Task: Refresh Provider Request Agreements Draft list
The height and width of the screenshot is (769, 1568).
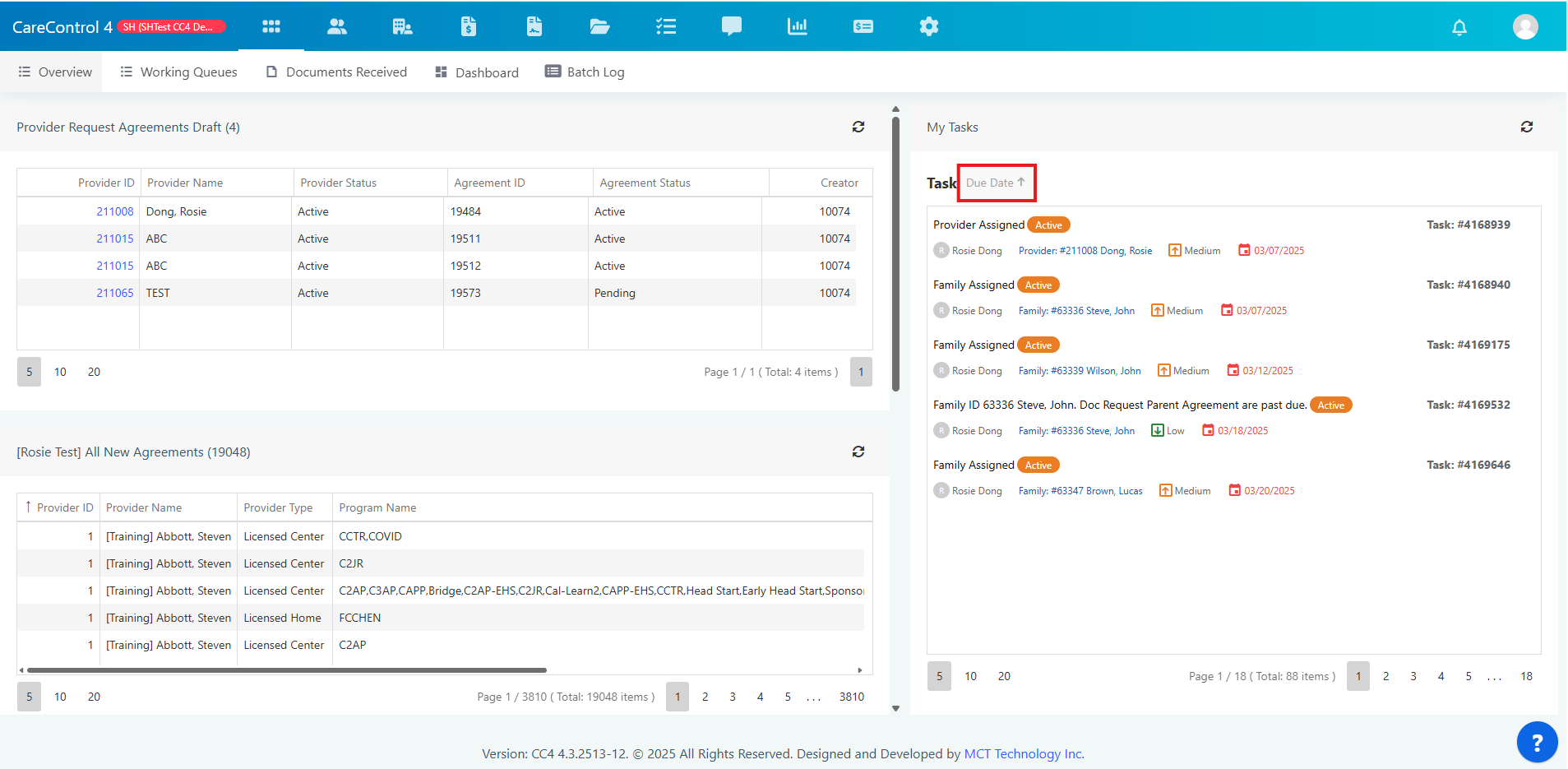Action: click(x=858, y=127)
